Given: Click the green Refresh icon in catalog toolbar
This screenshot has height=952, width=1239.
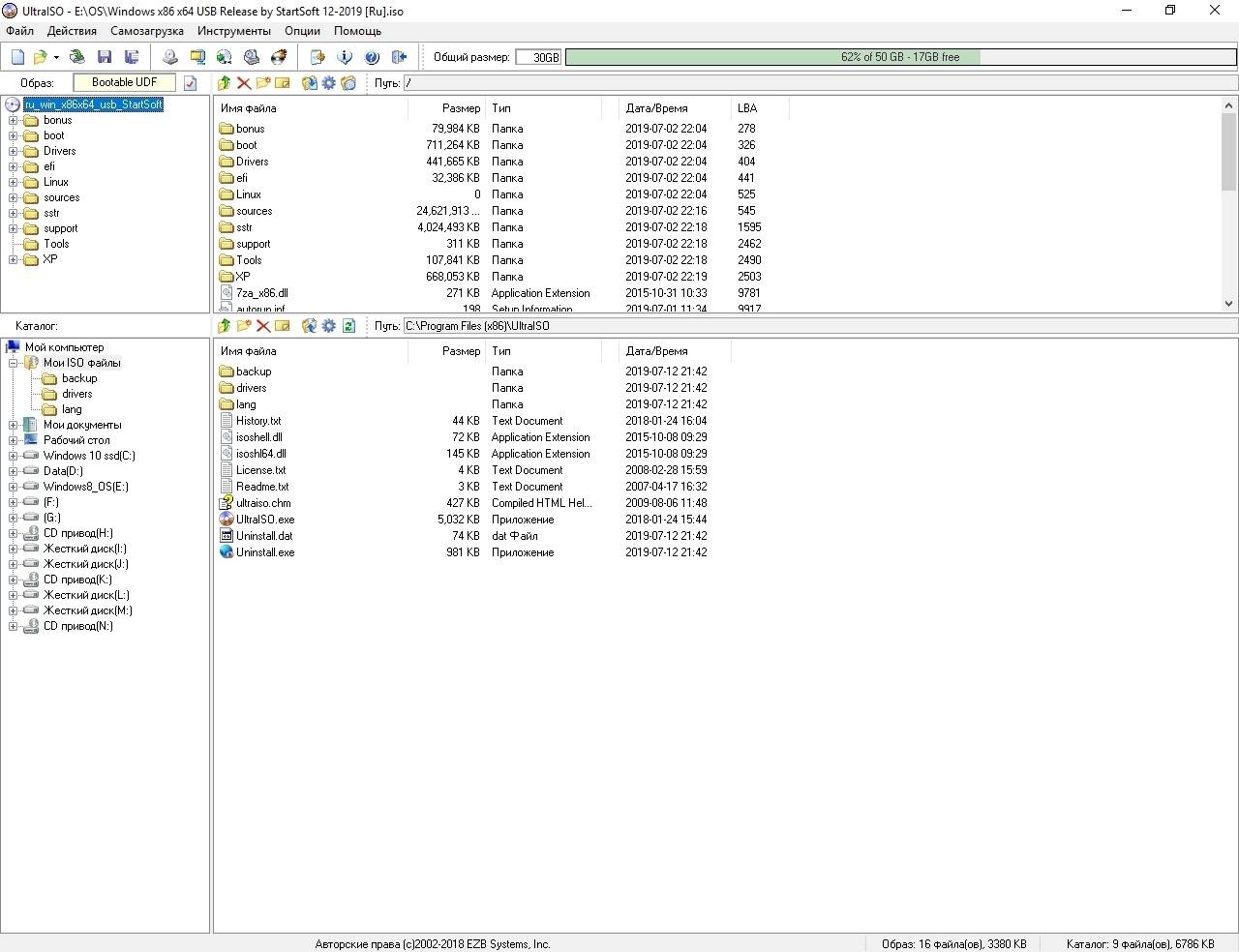Looking at the screenshot, I should pos(348,326).
